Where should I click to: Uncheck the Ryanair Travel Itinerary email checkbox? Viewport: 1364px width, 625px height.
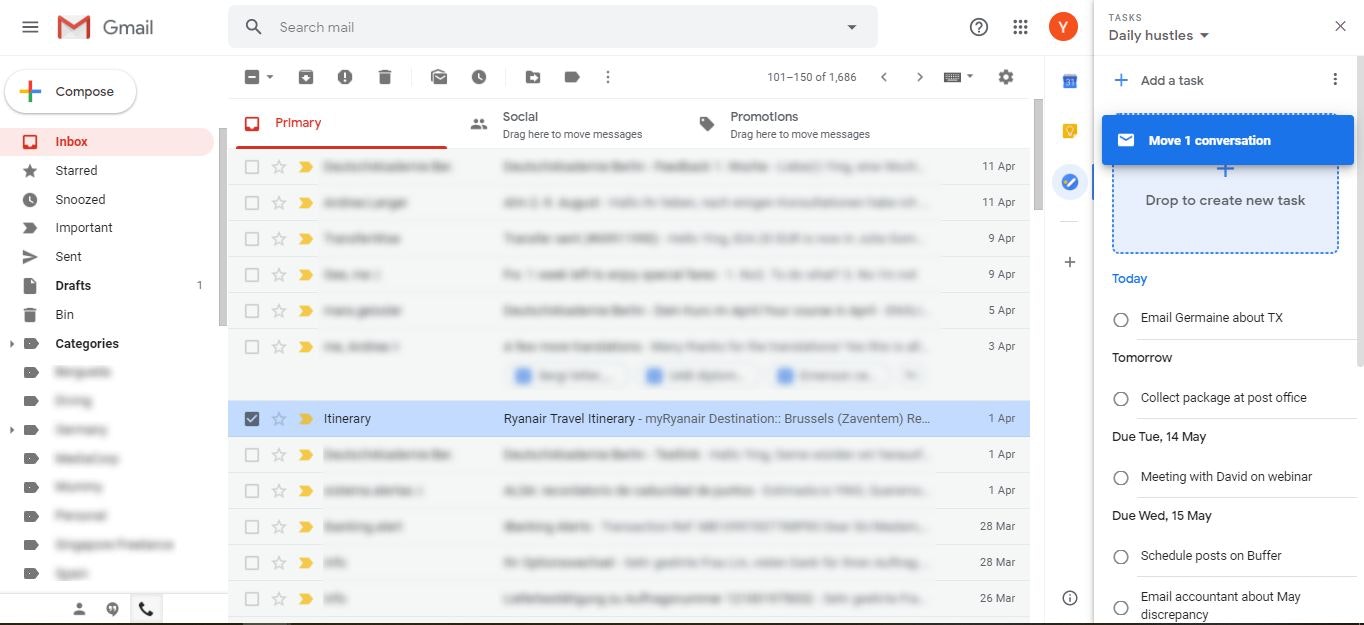tap(252, 419)
